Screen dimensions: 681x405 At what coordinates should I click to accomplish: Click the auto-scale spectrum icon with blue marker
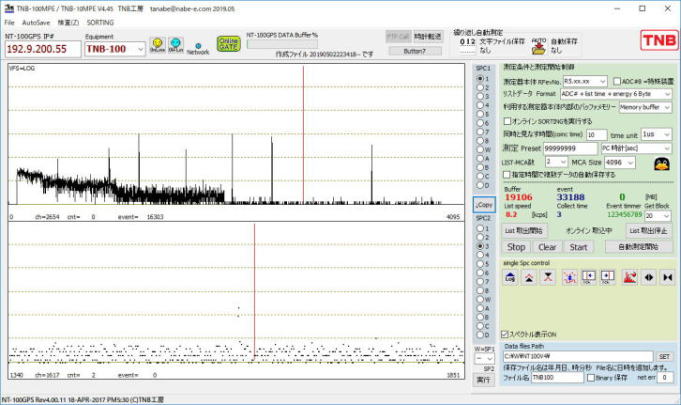(569, 277)
